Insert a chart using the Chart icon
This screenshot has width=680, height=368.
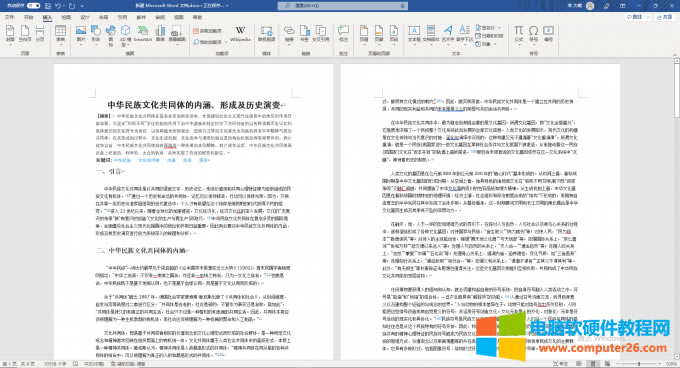160,34
